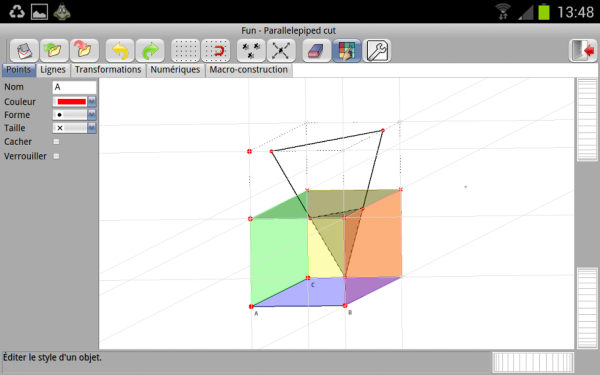Open the Forme dropdown
The width and height of the screenshot is (600, 375).
coord(74,114)
